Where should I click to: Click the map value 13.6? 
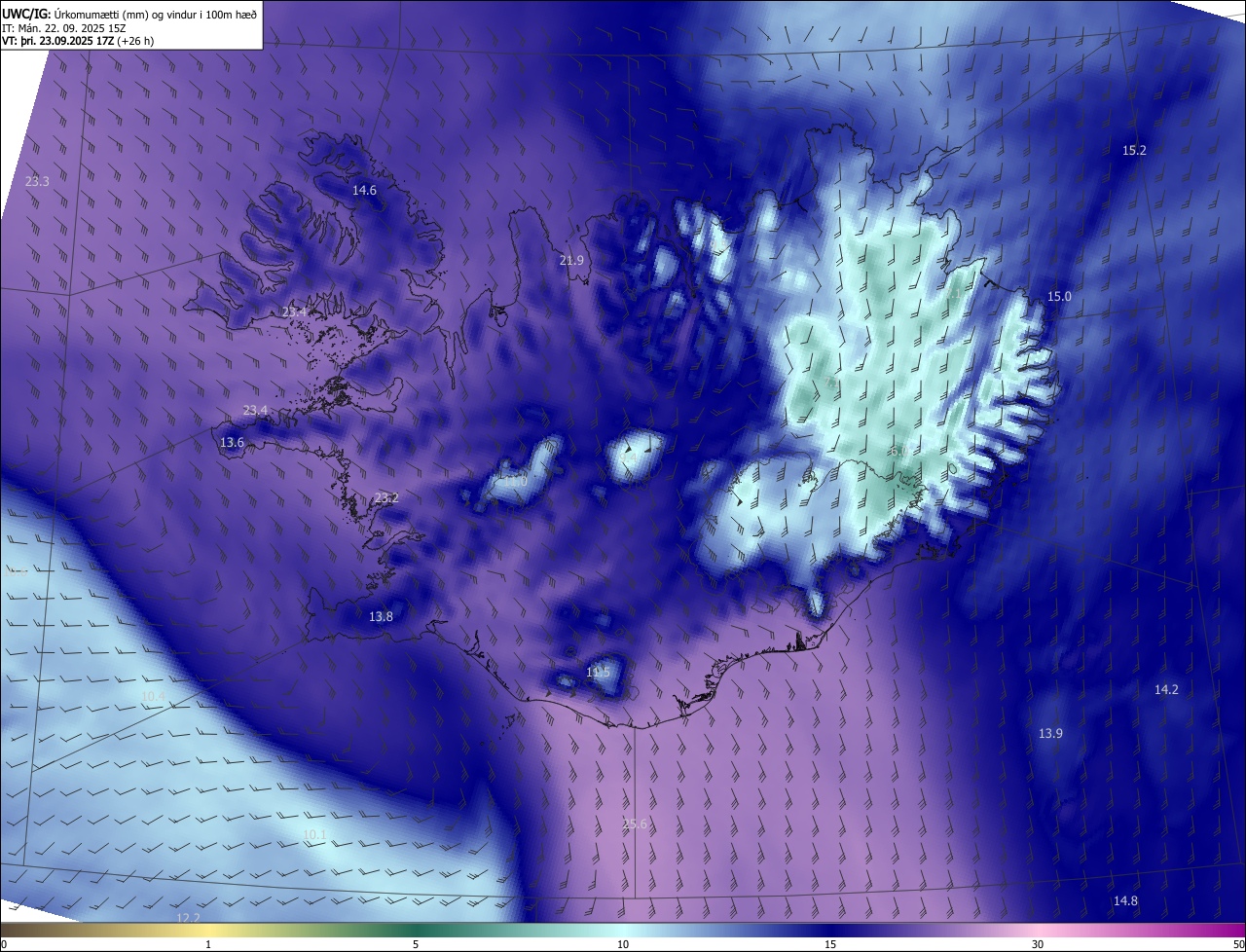[x=232, y=442]
